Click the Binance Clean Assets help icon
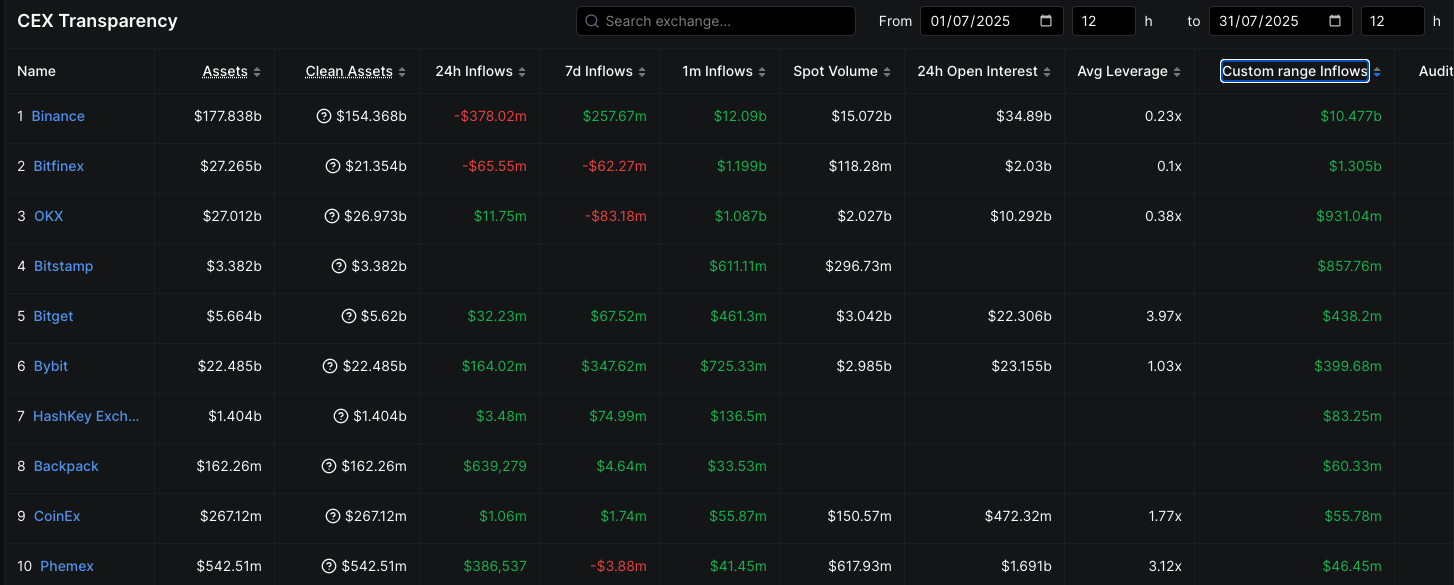The image size is (1454, 585). [x=323, y=116]
